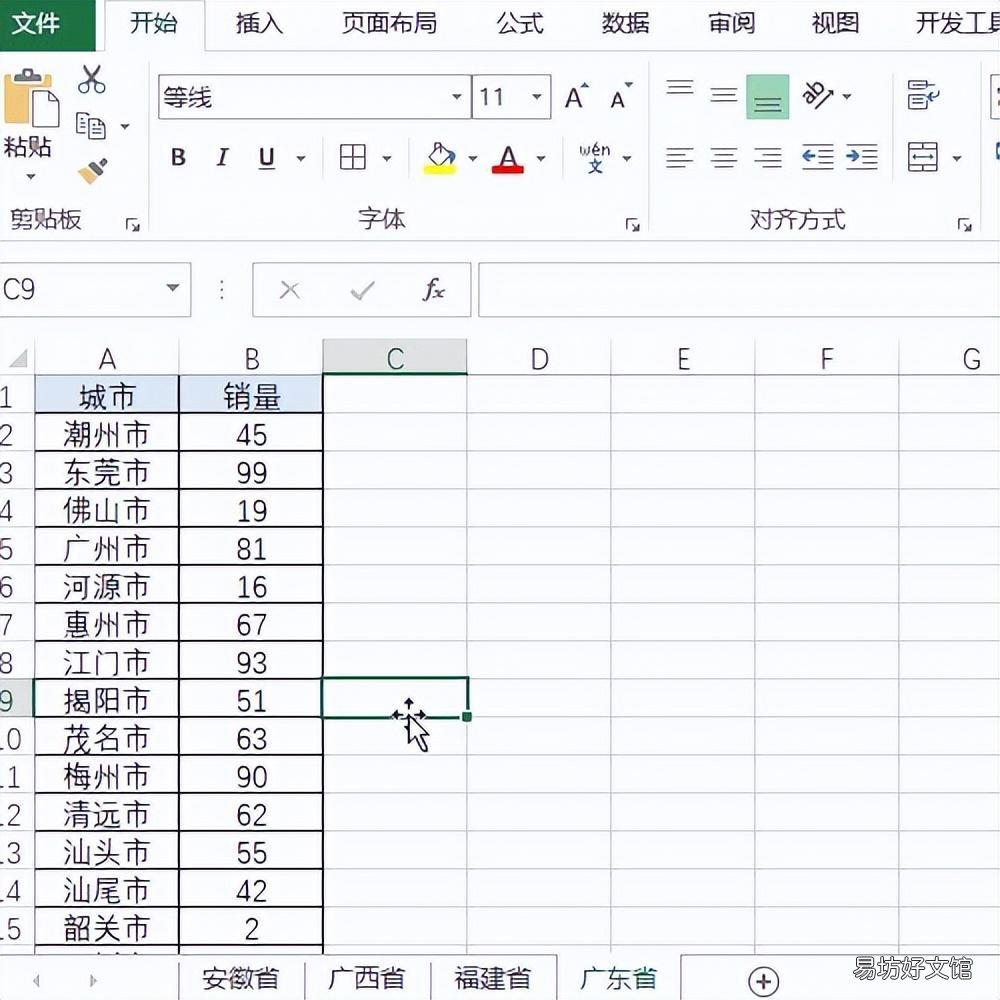Expand fill color dropdown arrow
Viewport: 1000px width, 1000px height.
click(x=473, y=158)
